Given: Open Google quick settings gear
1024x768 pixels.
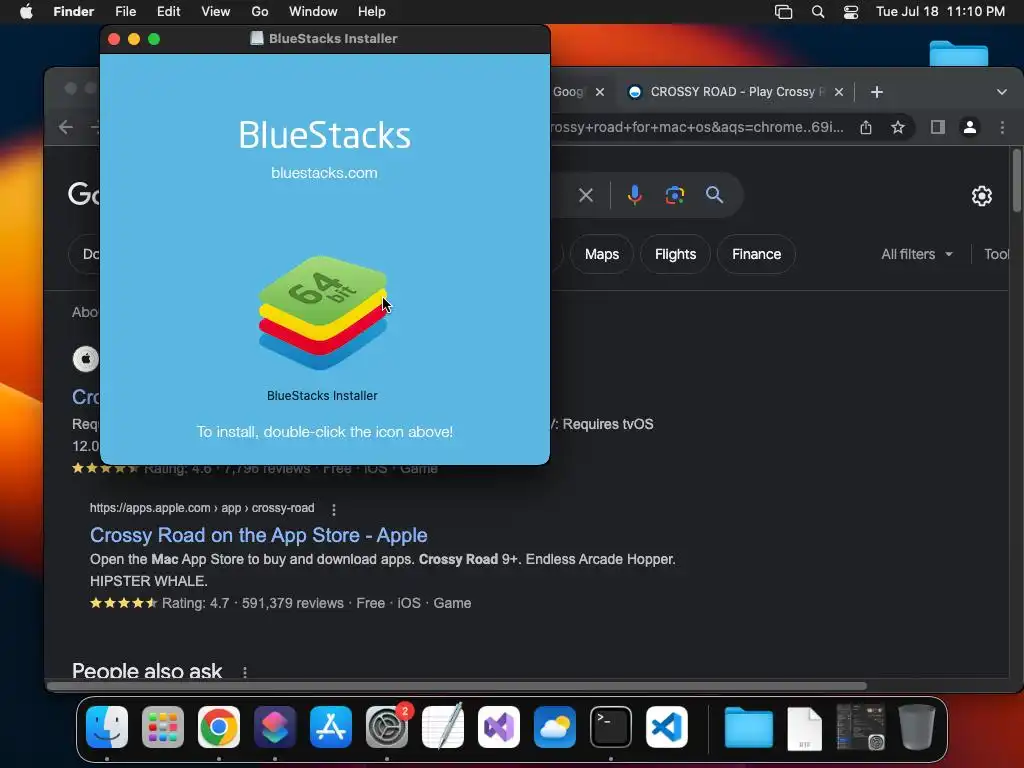Looking at the screenshot, I should click(x=982, y=196).
